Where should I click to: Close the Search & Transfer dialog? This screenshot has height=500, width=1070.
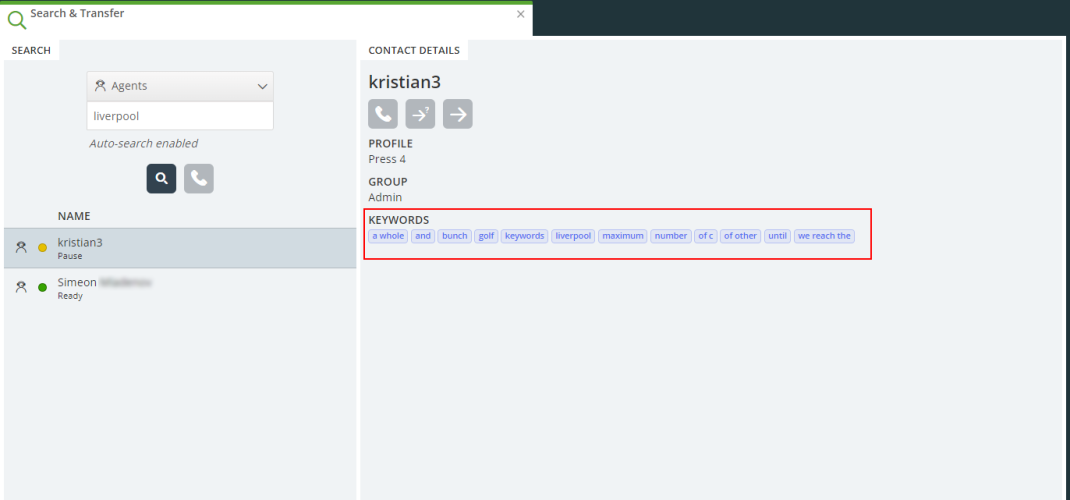pyautogui.click(x=520, y=14)
